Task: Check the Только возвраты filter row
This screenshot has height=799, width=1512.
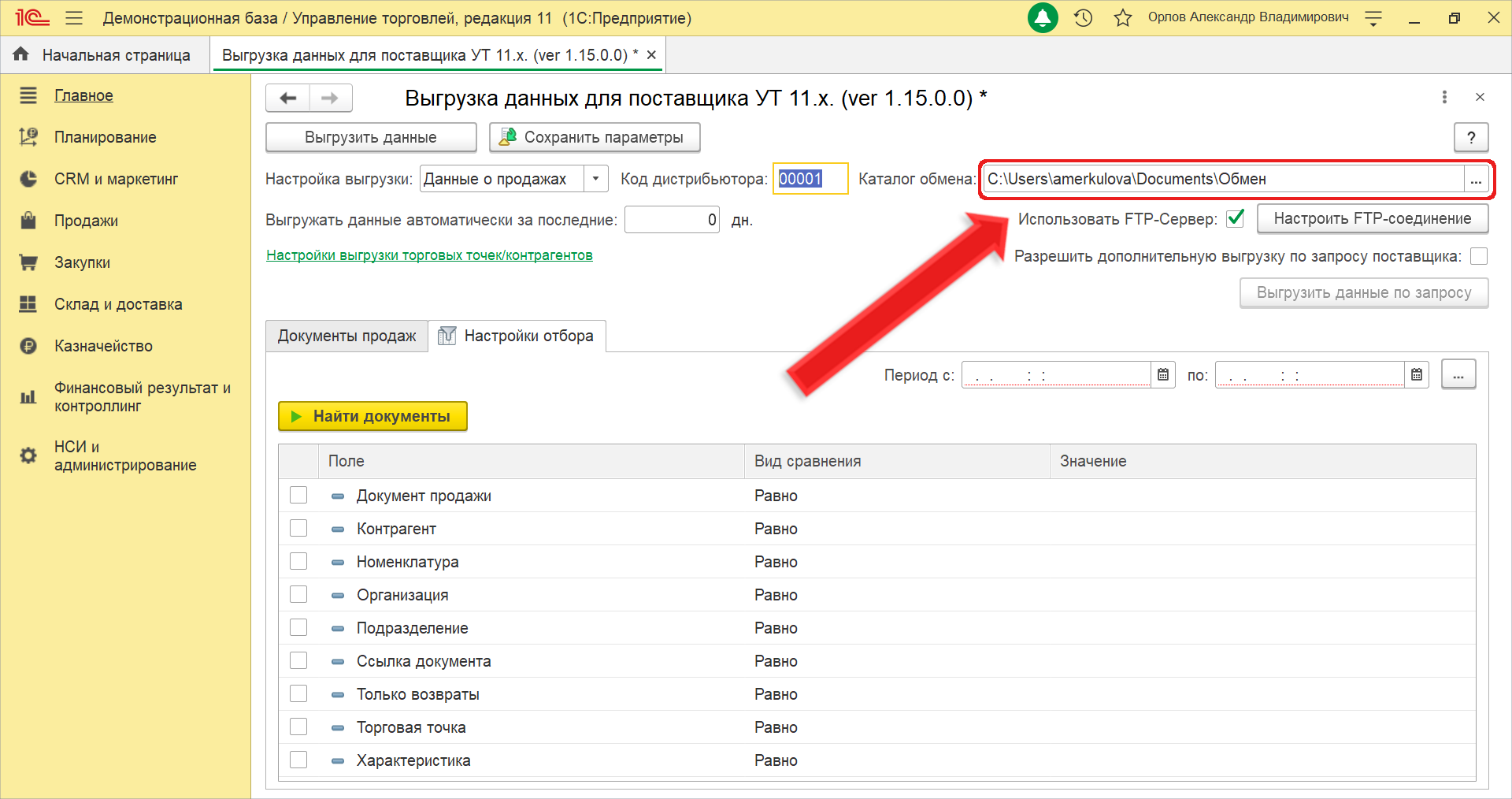Action: [298, 693]
